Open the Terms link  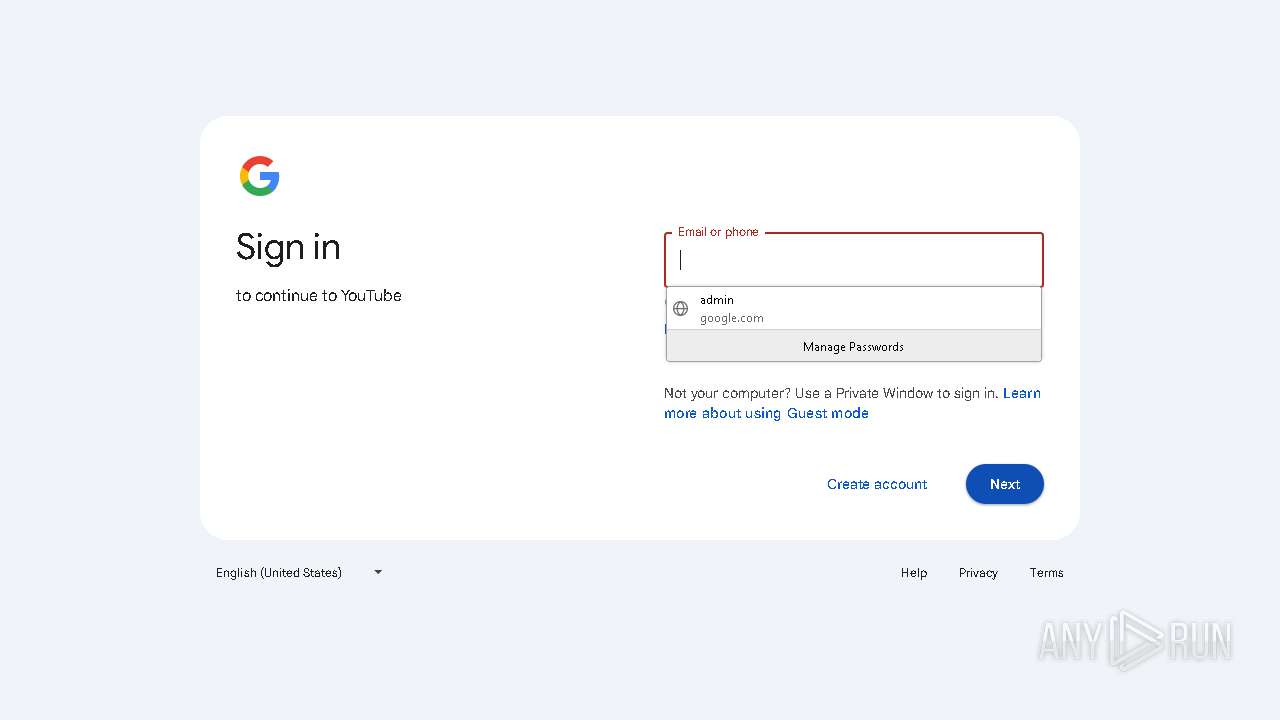[1046, 573]
